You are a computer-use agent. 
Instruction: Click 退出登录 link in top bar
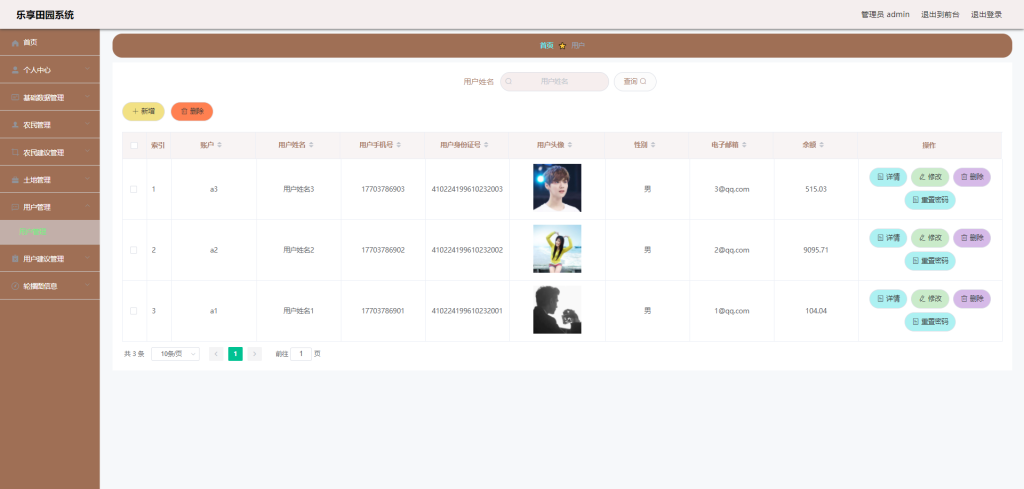[x=986, y=14]
